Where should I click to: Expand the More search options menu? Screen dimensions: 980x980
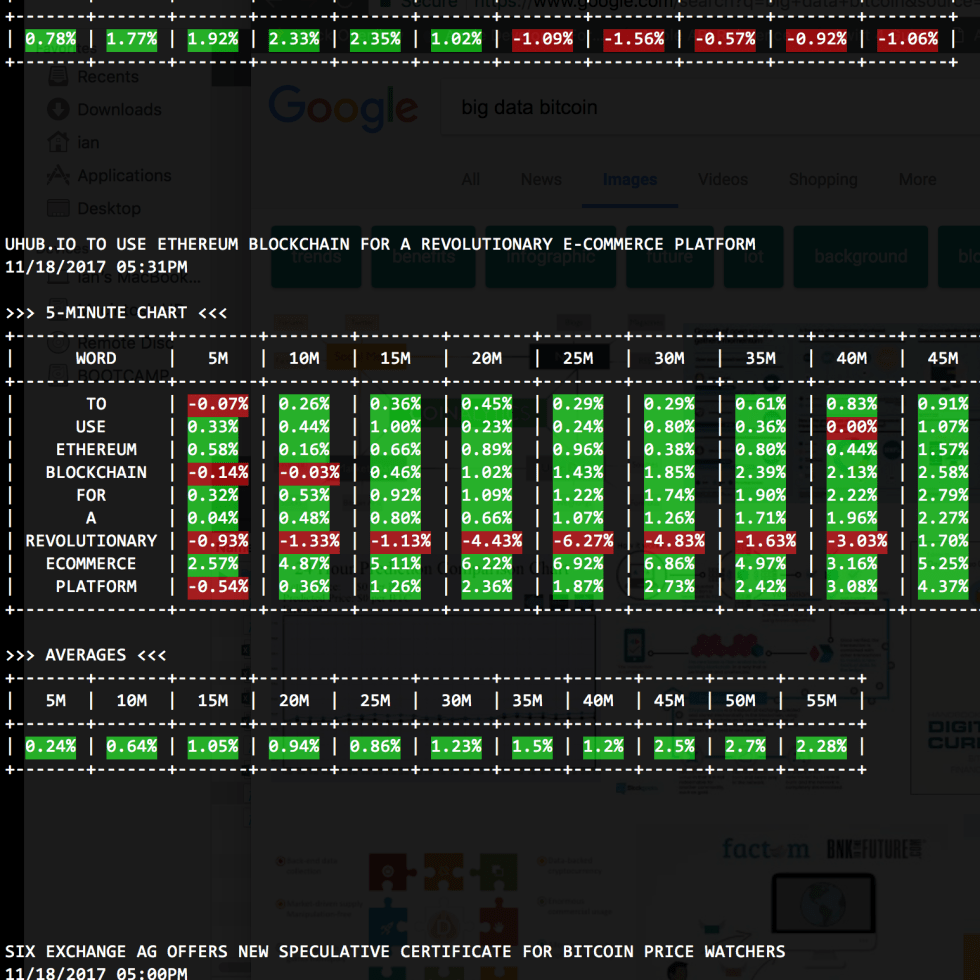pos(917,180)
